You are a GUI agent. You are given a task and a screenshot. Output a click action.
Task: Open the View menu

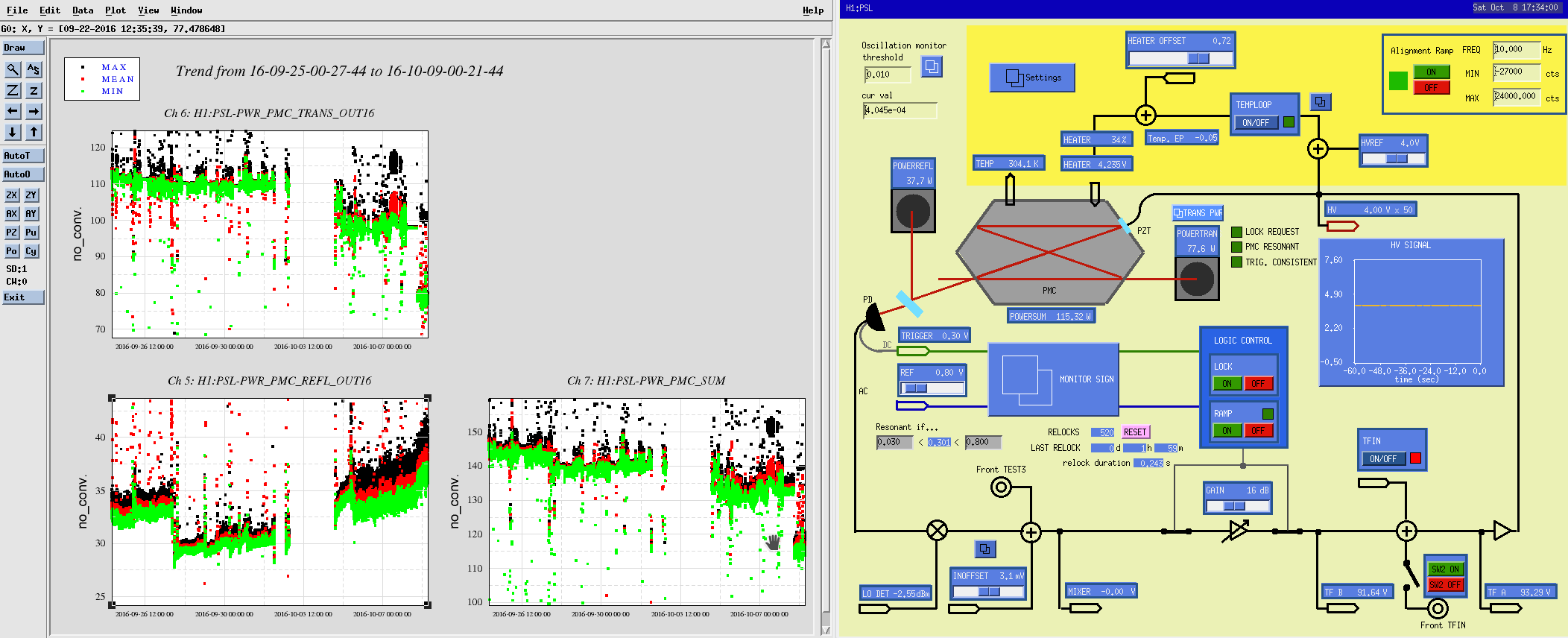(148, 10)
